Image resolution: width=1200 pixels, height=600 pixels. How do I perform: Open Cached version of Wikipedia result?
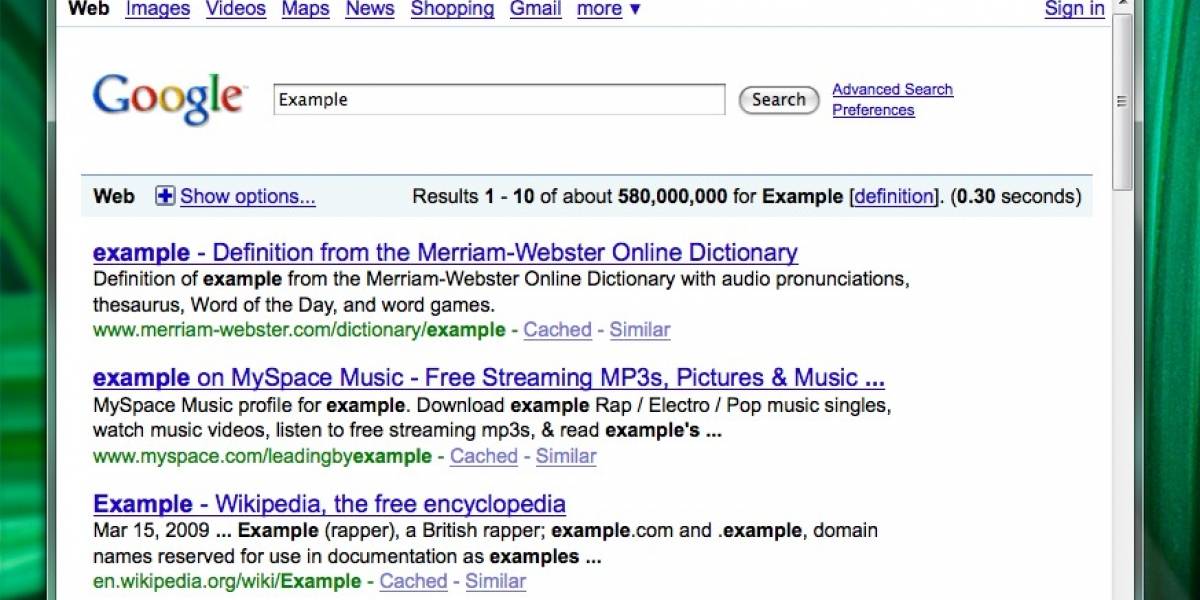point(413,581)
